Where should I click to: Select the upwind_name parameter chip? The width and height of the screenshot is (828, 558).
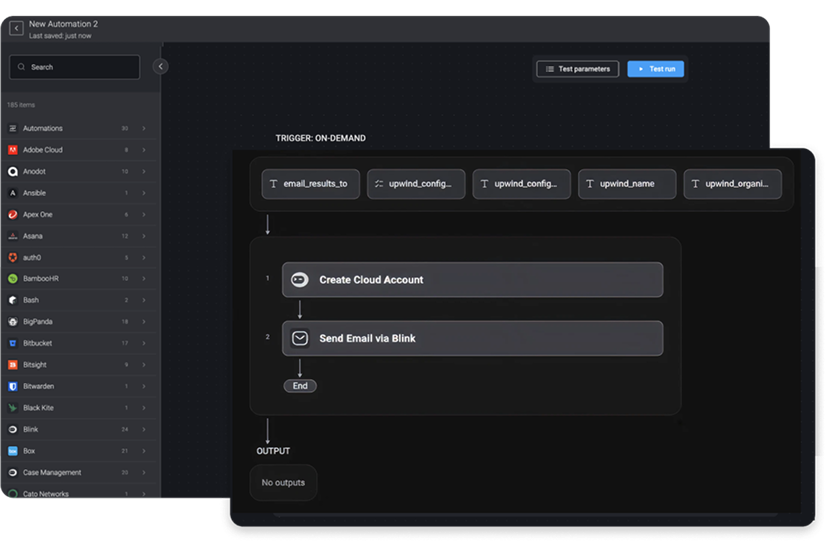(x=627, y=184)
